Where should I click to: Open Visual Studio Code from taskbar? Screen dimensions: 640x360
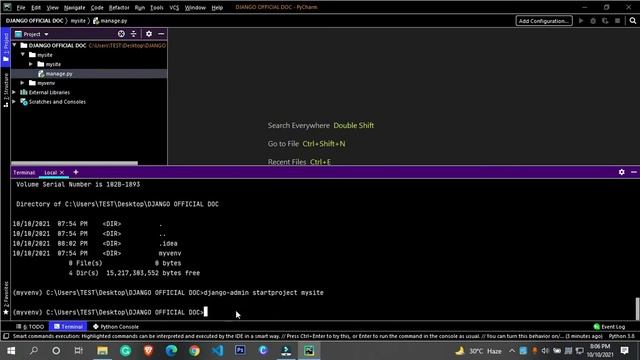tap(218, 351)
